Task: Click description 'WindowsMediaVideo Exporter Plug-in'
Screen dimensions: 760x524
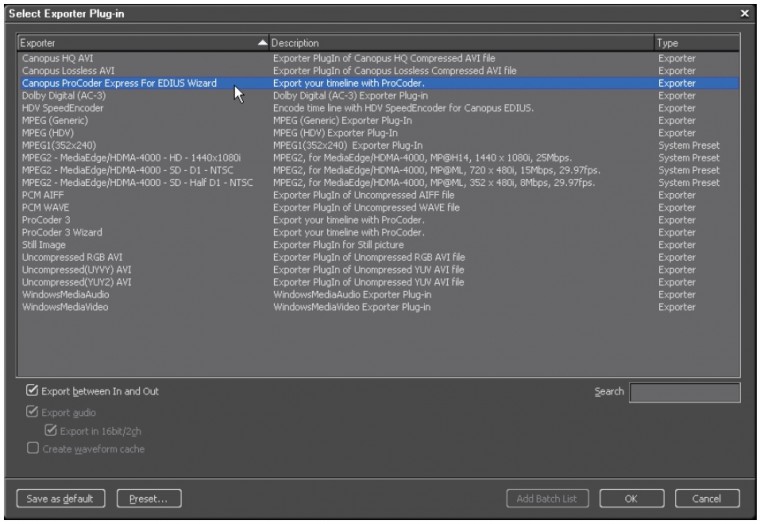Action: pyautogui.click(x=352, y=307)
